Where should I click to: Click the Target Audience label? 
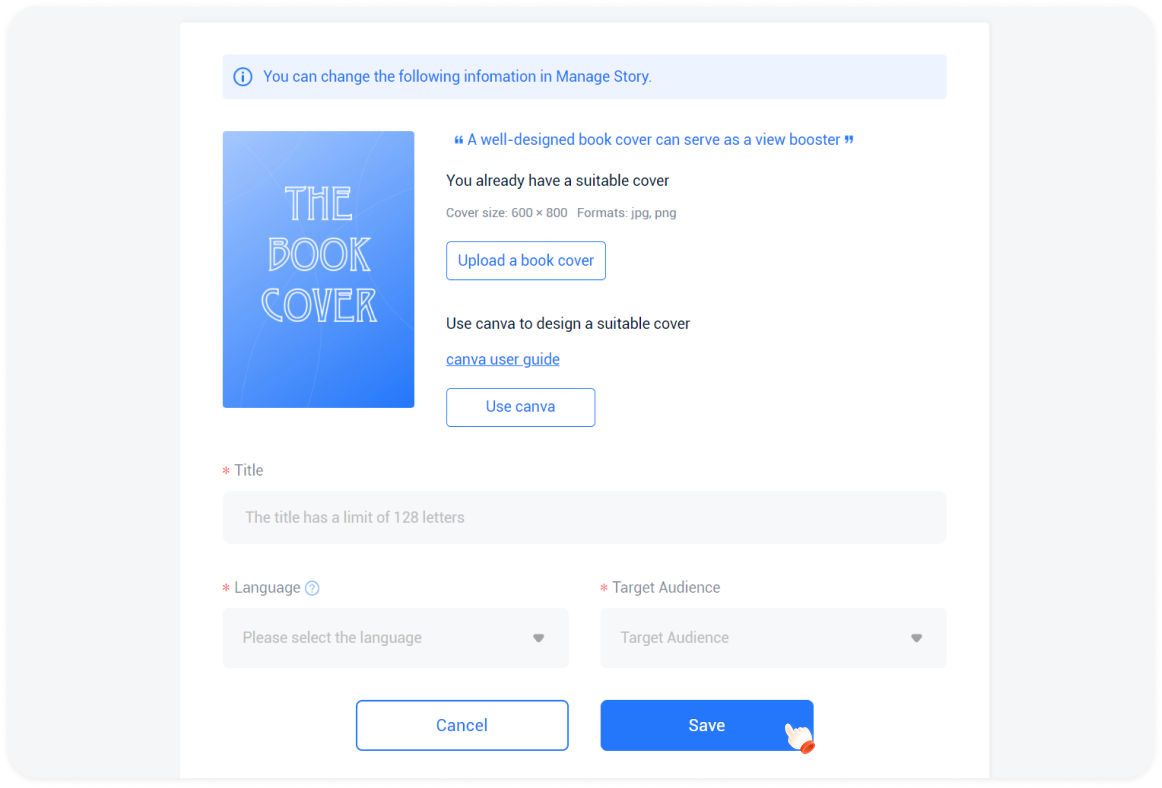665,587
